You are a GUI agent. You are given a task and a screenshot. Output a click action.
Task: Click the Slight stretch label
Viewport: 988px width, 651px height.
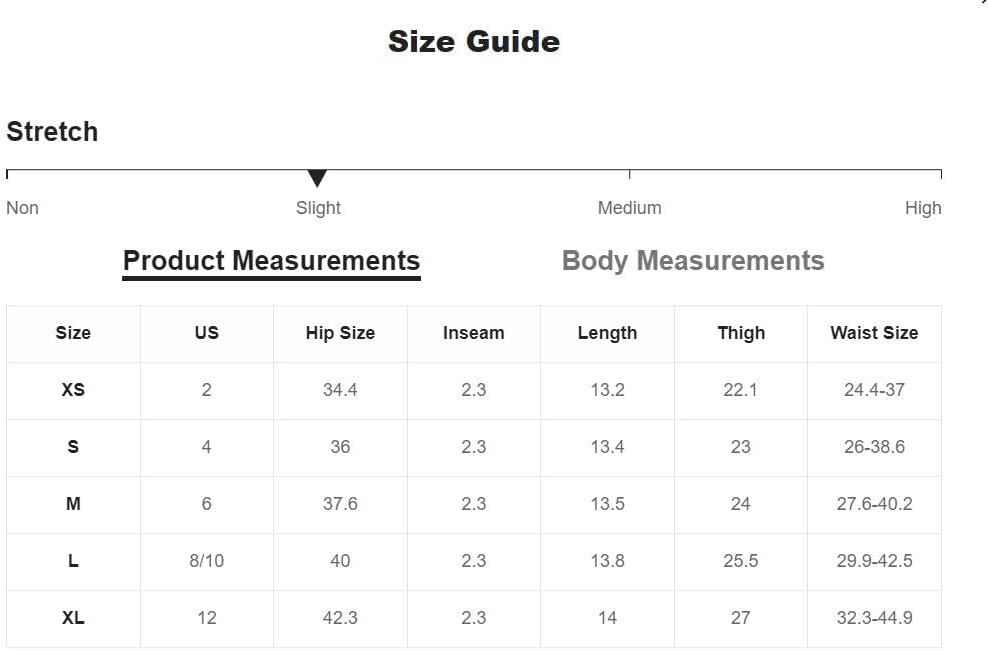point(318,208)
